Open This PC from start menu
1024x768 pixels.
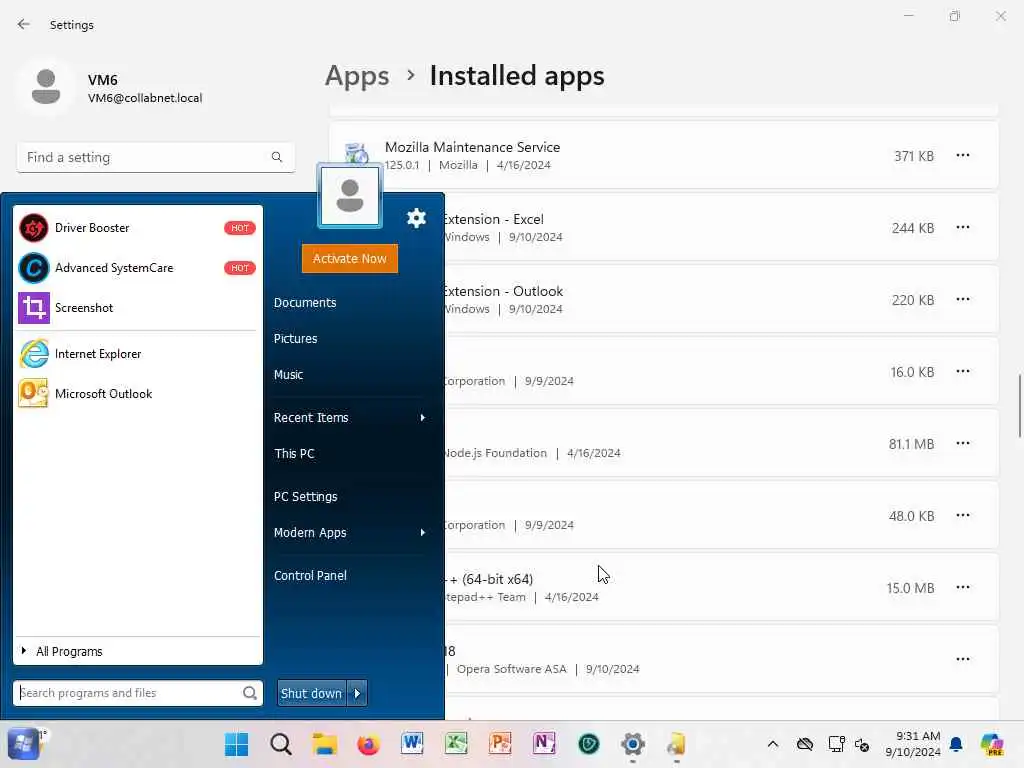pos(294,453)
